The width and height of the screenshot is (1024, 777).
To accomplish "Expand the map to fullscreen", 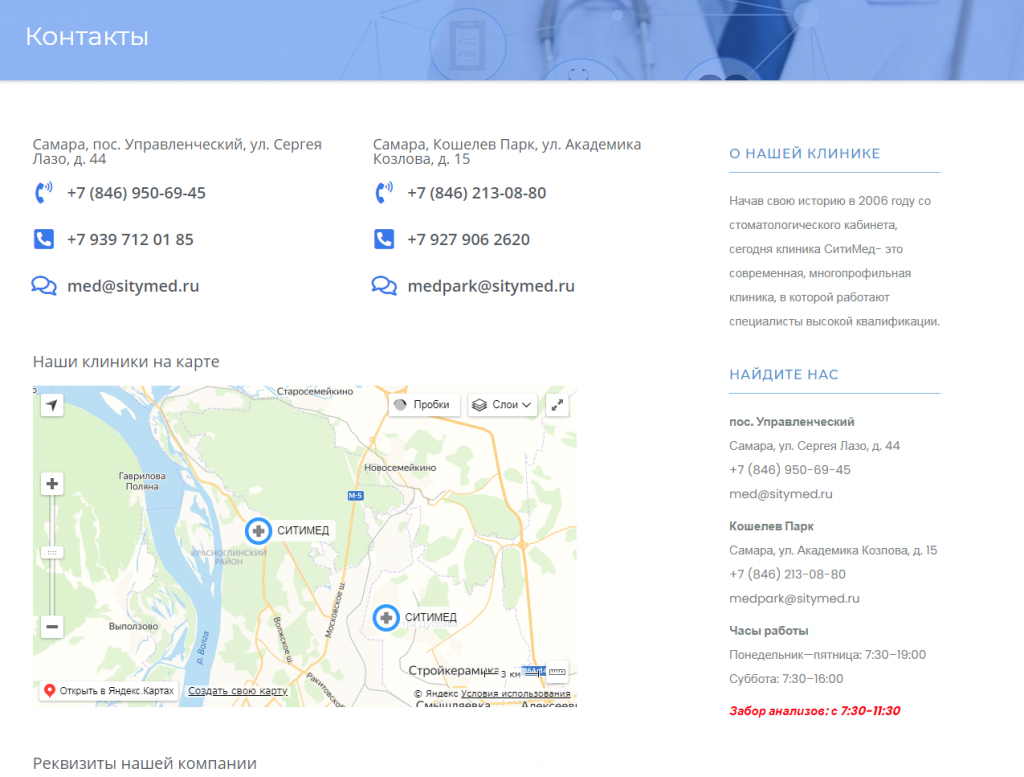I will (557, 405).
